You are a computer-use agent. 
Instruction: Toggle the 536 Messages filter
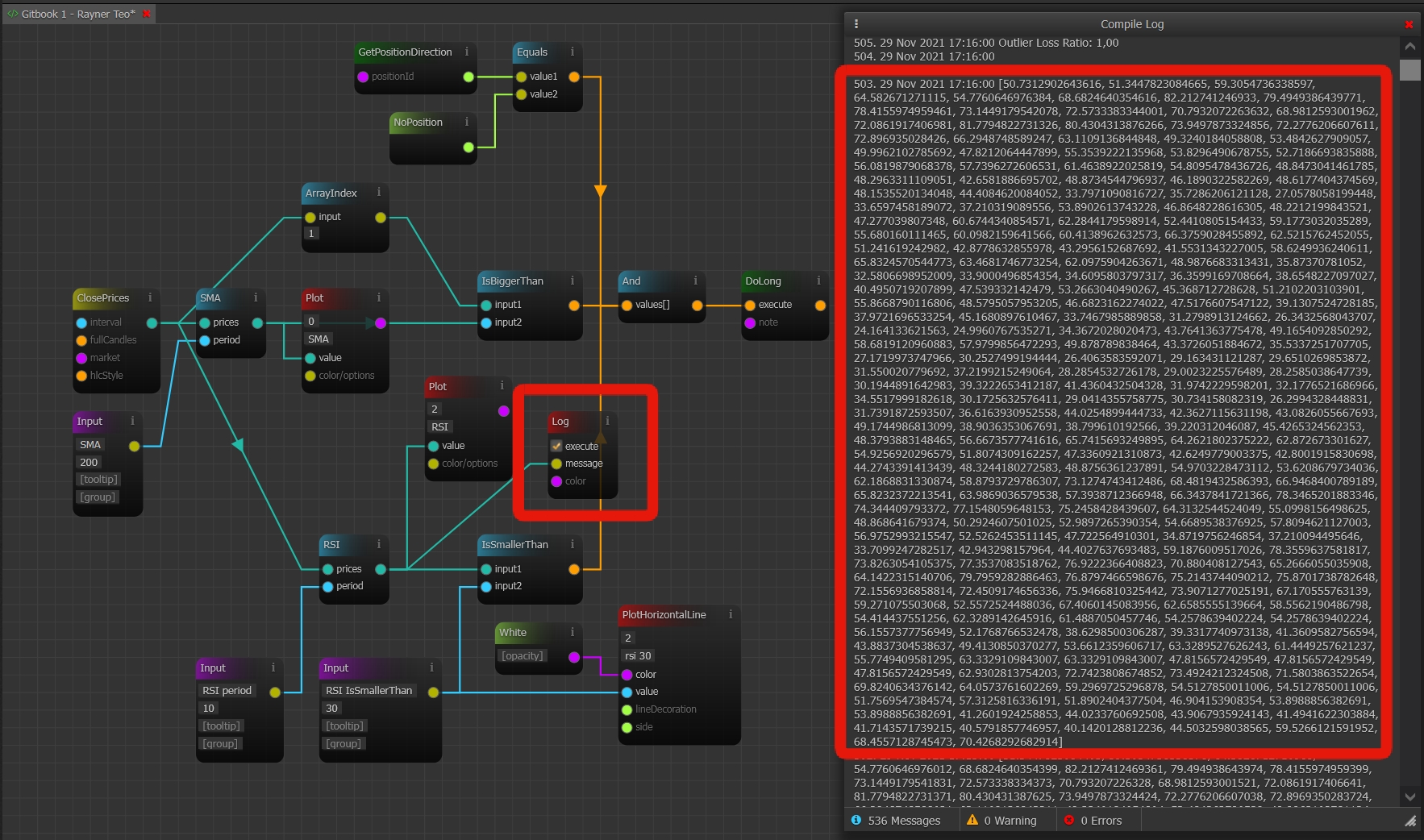[896, 821]
